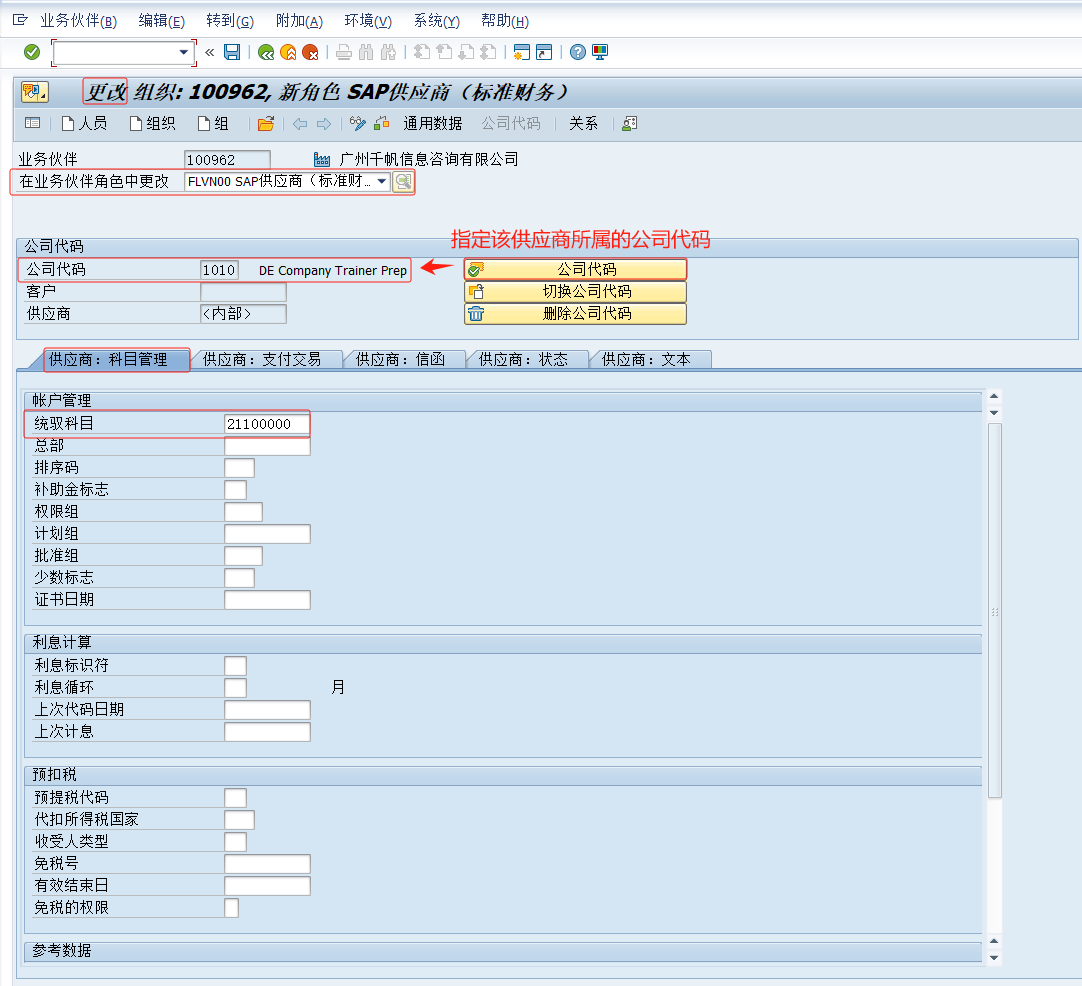The height and width of the screenshot is (986, 1082).
Task: Click the green Back arrow icon
Action: tap(266, 52)
